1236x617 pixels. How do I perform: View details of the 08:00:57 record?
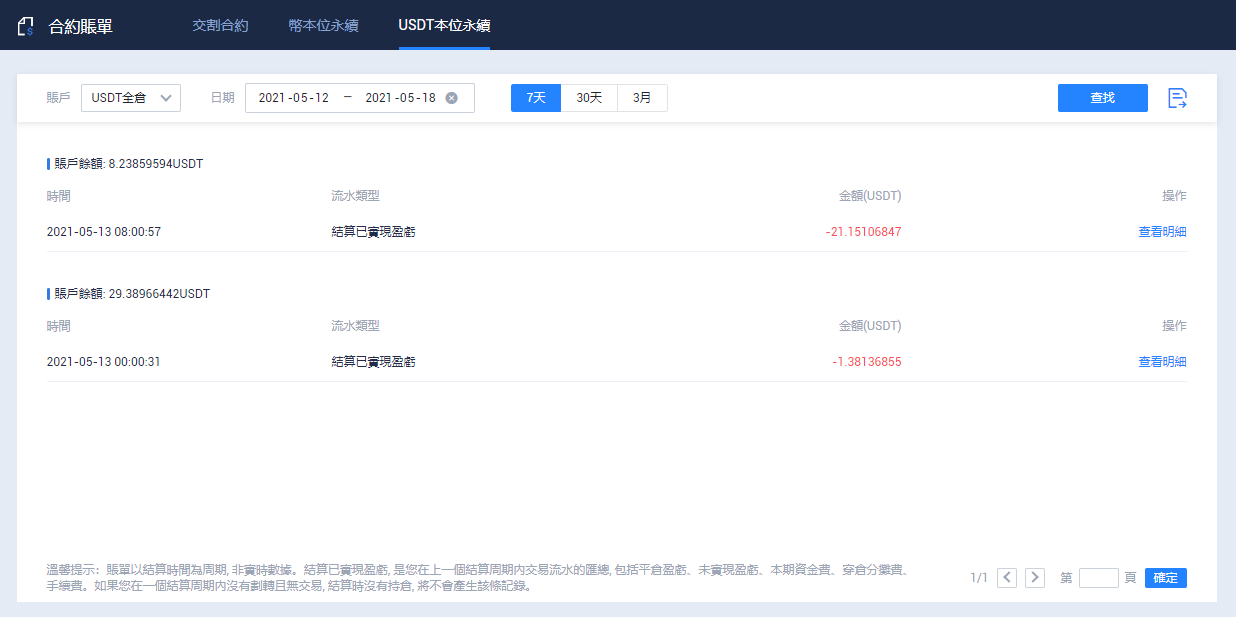click(1162, 232)
